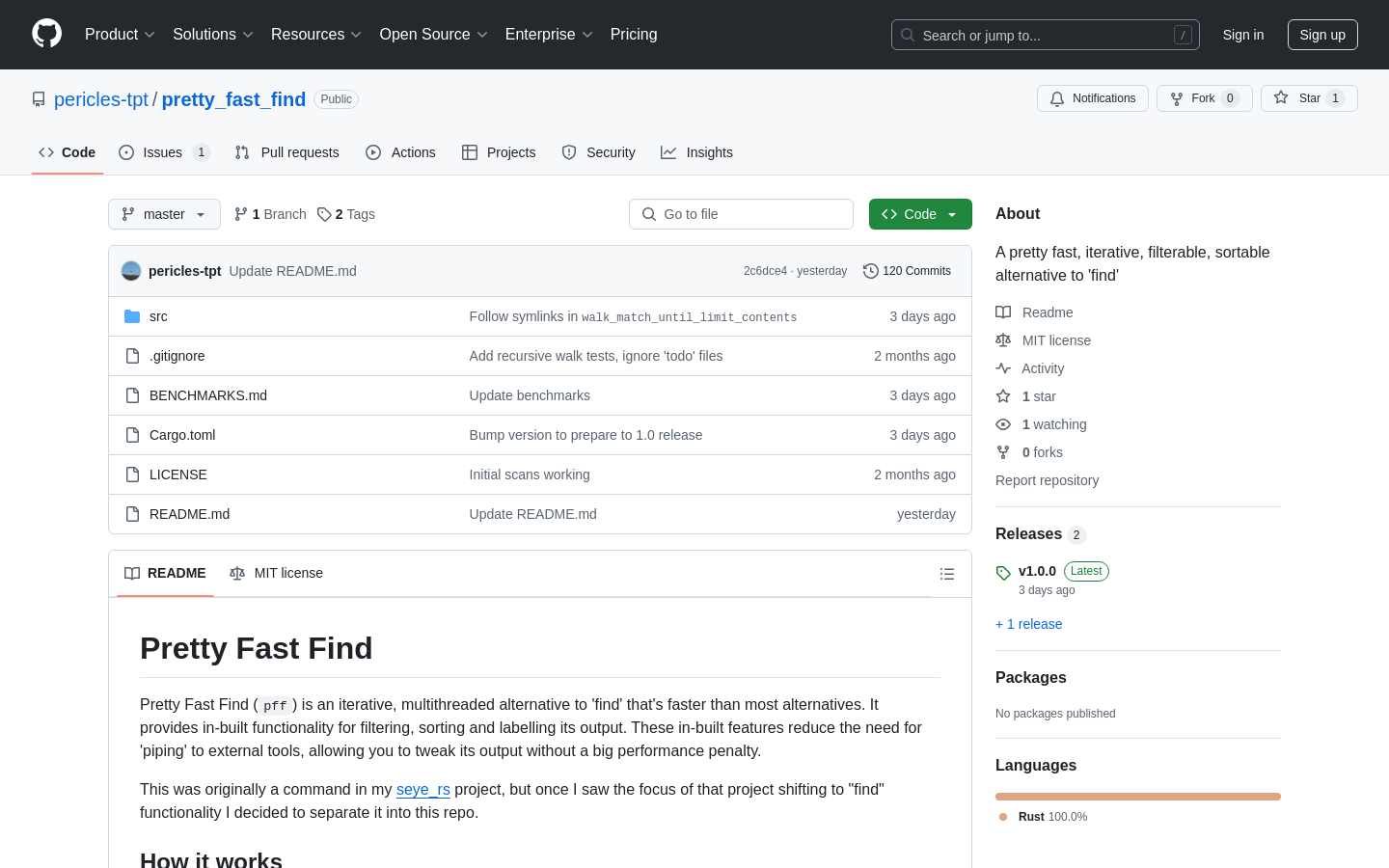Viewport: 1389px width, 868px height.
Task: Open the Actions tab
Action: click(x=400, y=152)
